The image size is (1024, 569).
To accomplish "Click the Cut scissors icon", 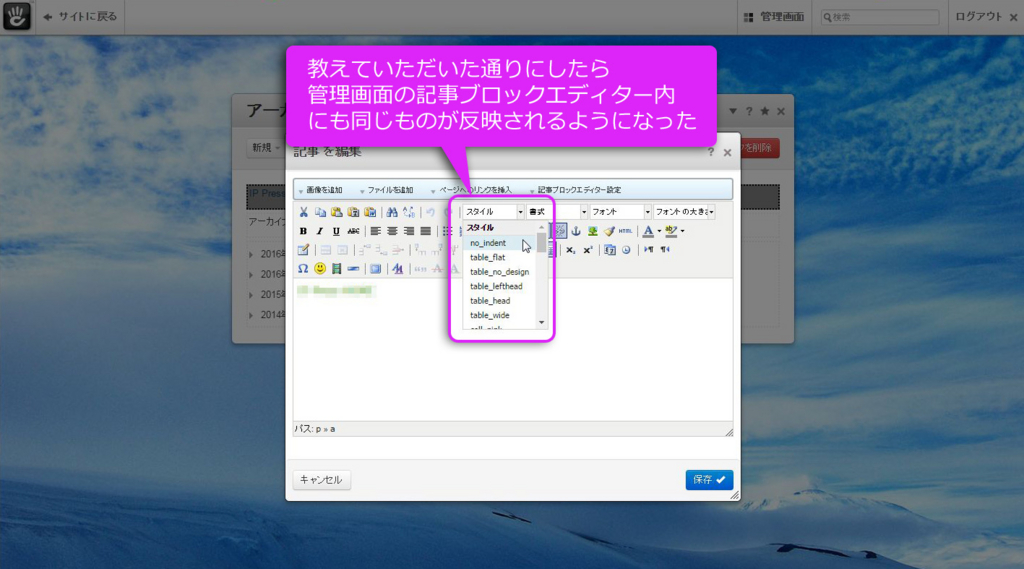I will (x=304, y=212).
